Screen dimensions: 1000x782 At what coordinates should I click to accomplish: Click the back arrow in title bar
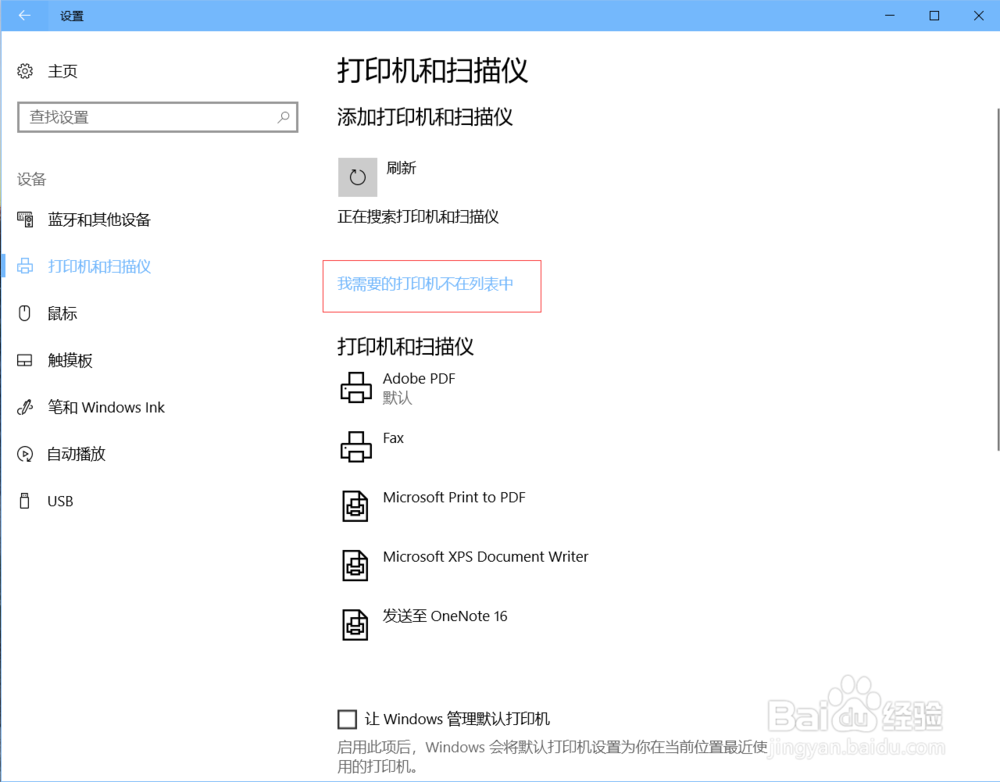click(x=24, y=15)
